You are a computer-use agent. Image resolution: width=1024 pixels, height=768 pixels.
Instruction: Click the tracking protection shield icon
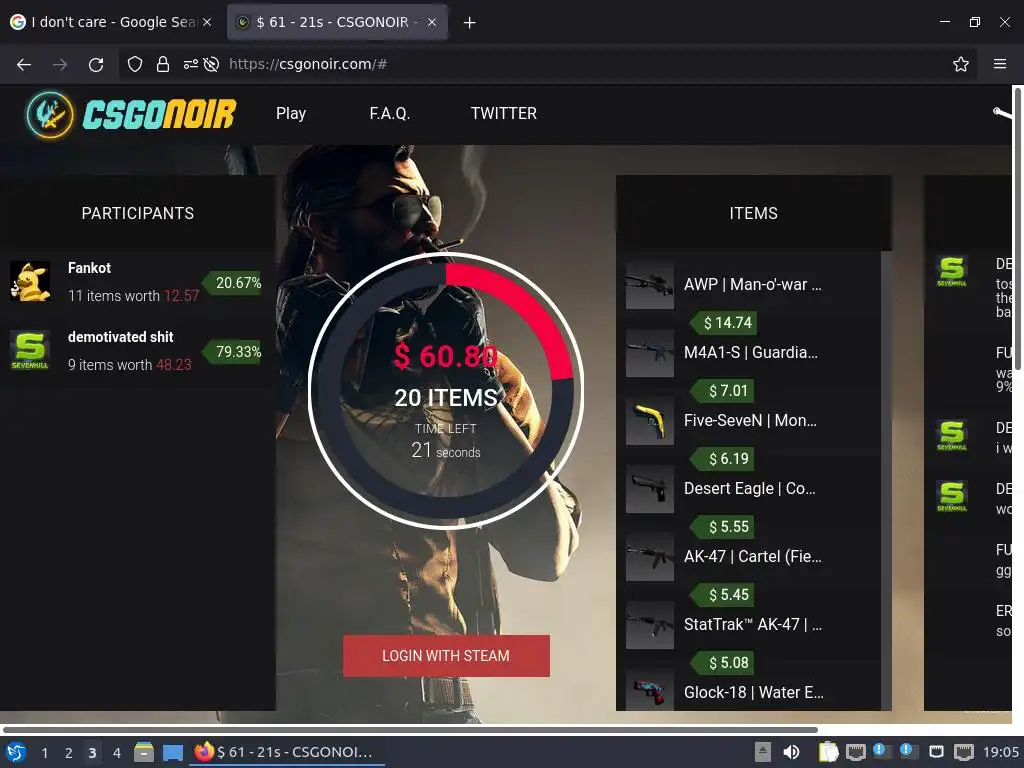(135, 64)
